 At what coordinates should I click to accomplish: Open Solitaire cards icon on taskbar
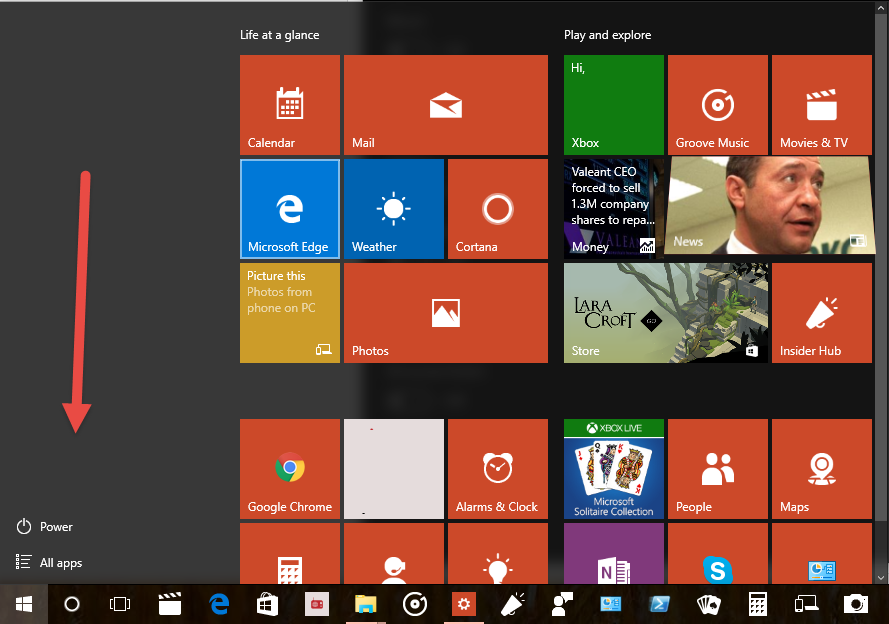(x=709, y=604)
